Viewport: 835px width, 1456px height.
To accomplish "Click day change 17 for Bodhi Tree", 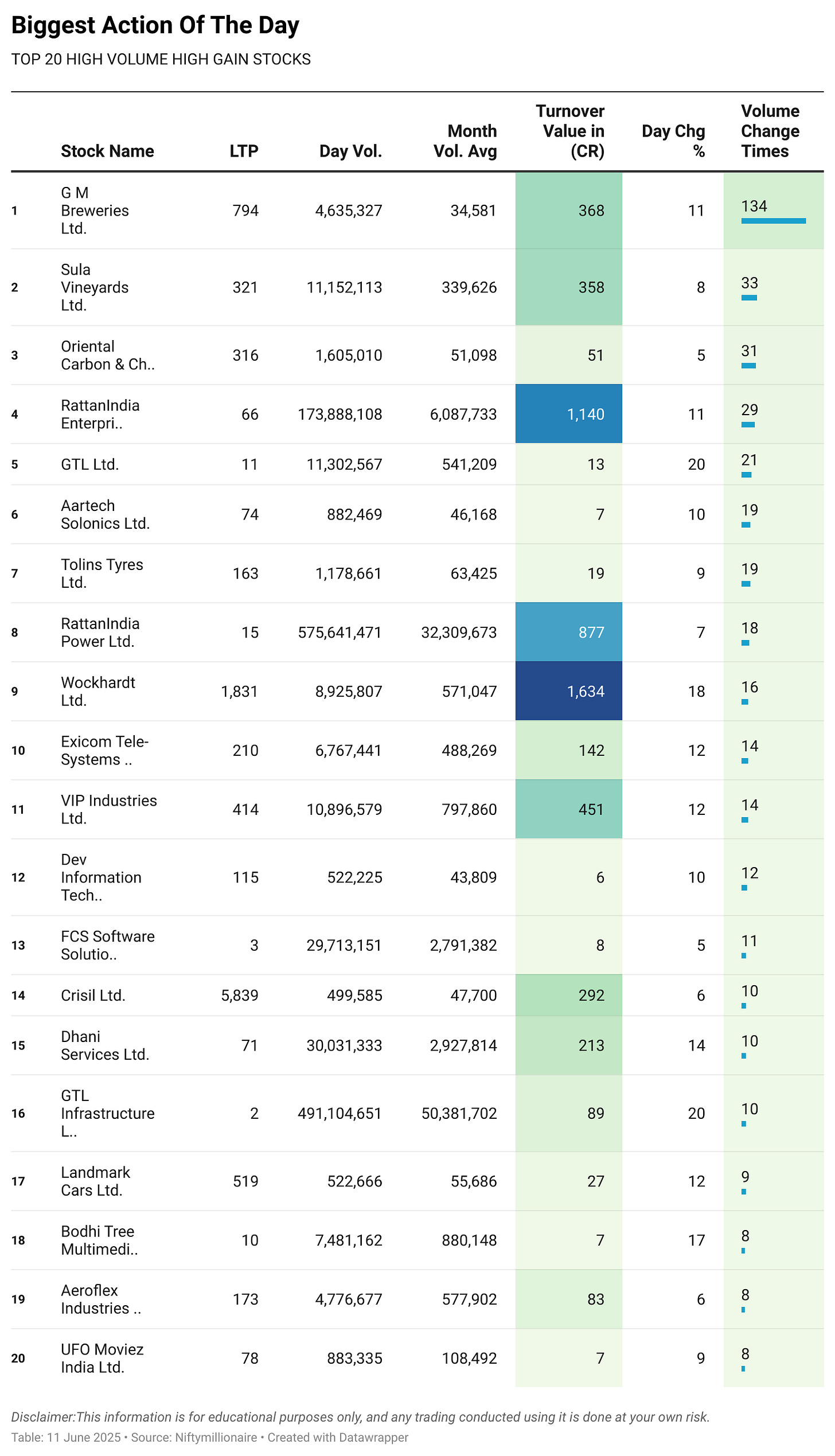I will pos(696,1240).
